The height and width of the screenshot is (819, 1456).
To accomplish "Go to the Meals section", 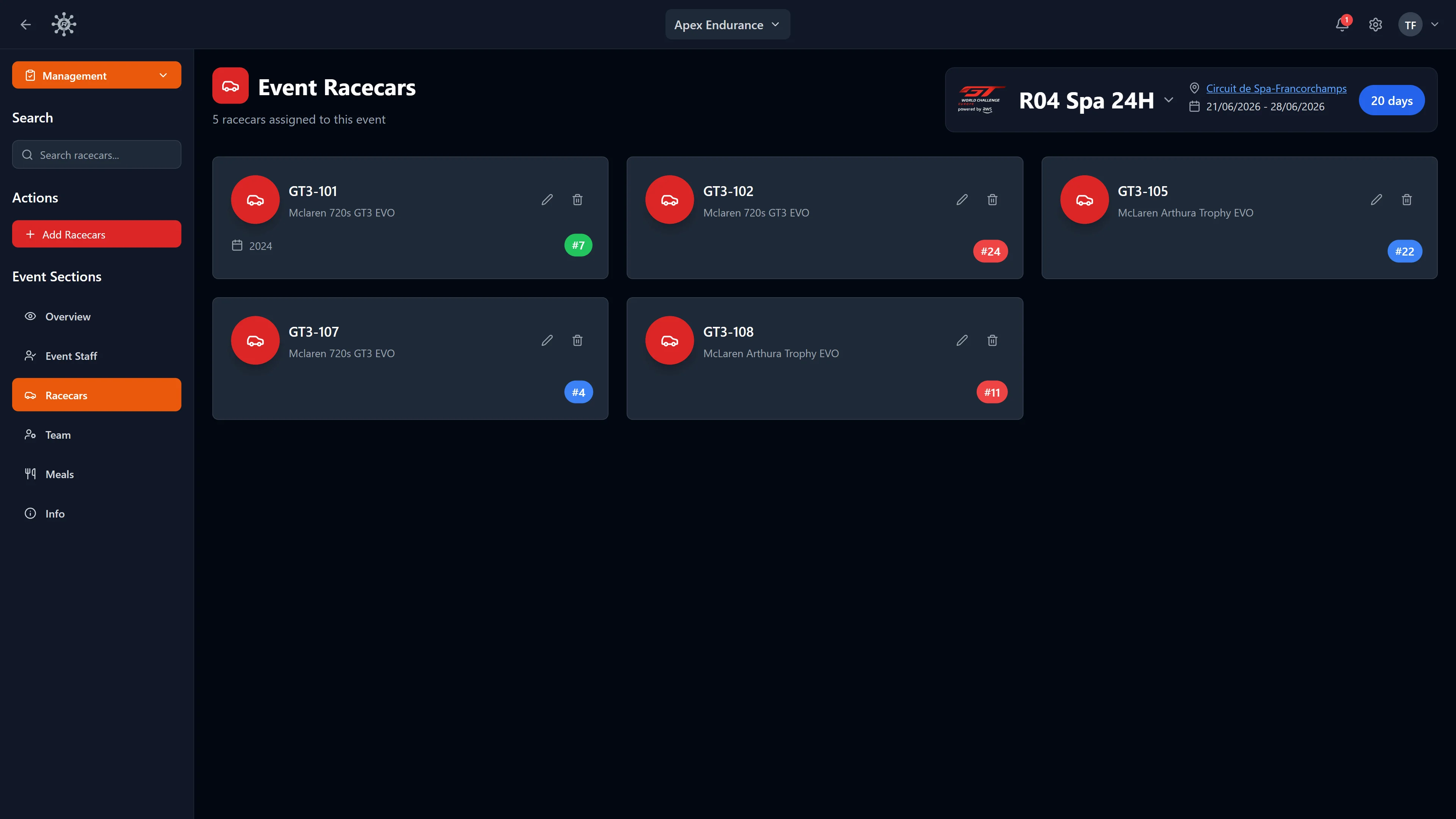I will click(x=97, y=474).
